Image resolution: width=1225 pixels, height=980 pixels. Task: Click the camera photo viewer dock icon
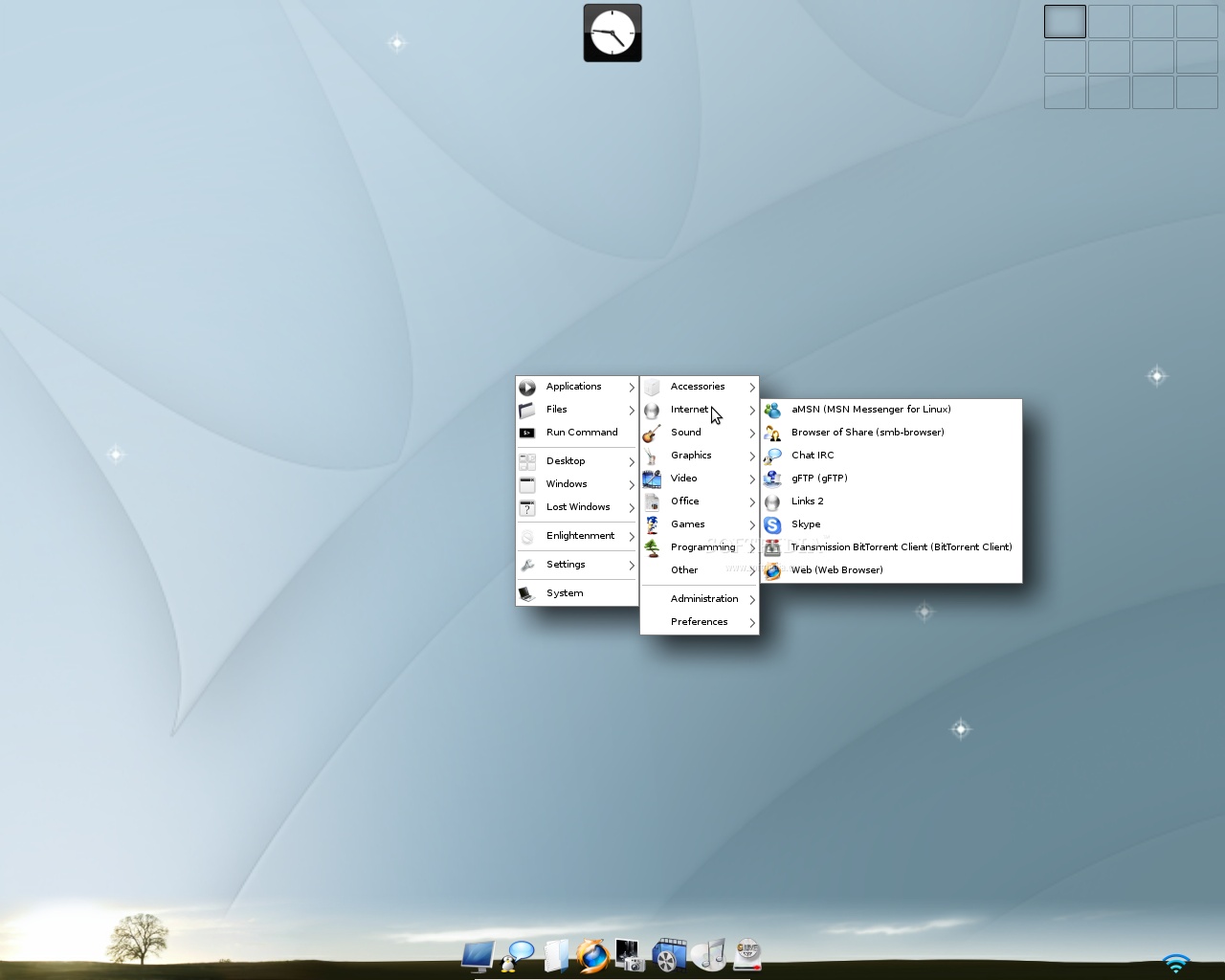[x=632, y=955]
